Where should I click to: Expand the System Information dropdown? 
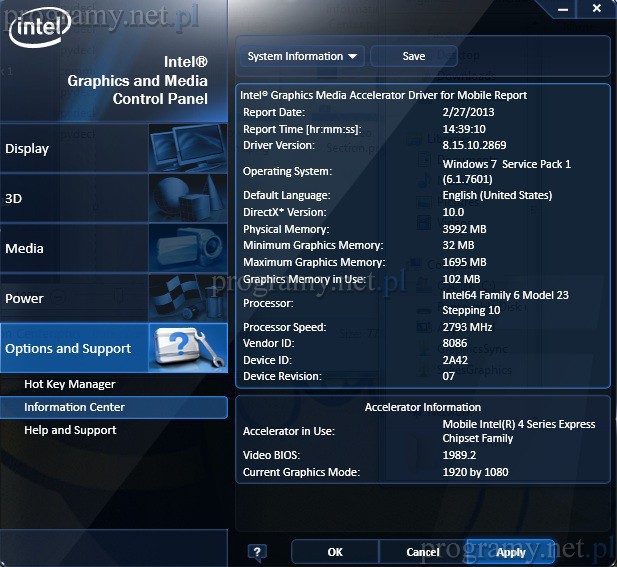(x=302, y=57)
